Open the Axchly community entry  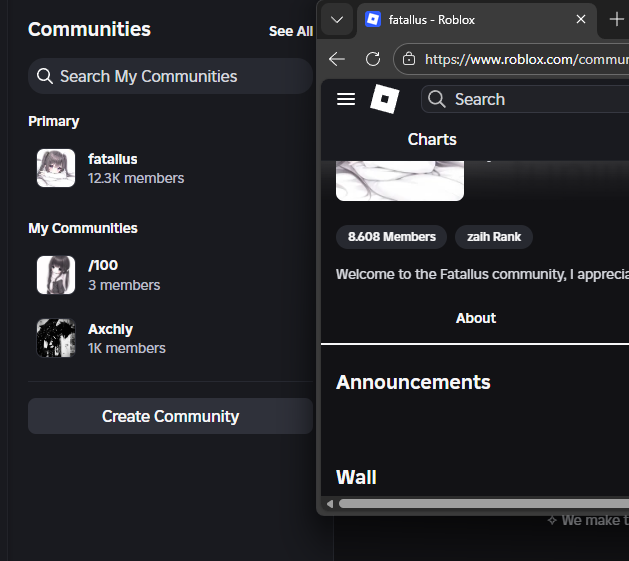[x=170, y=338]
